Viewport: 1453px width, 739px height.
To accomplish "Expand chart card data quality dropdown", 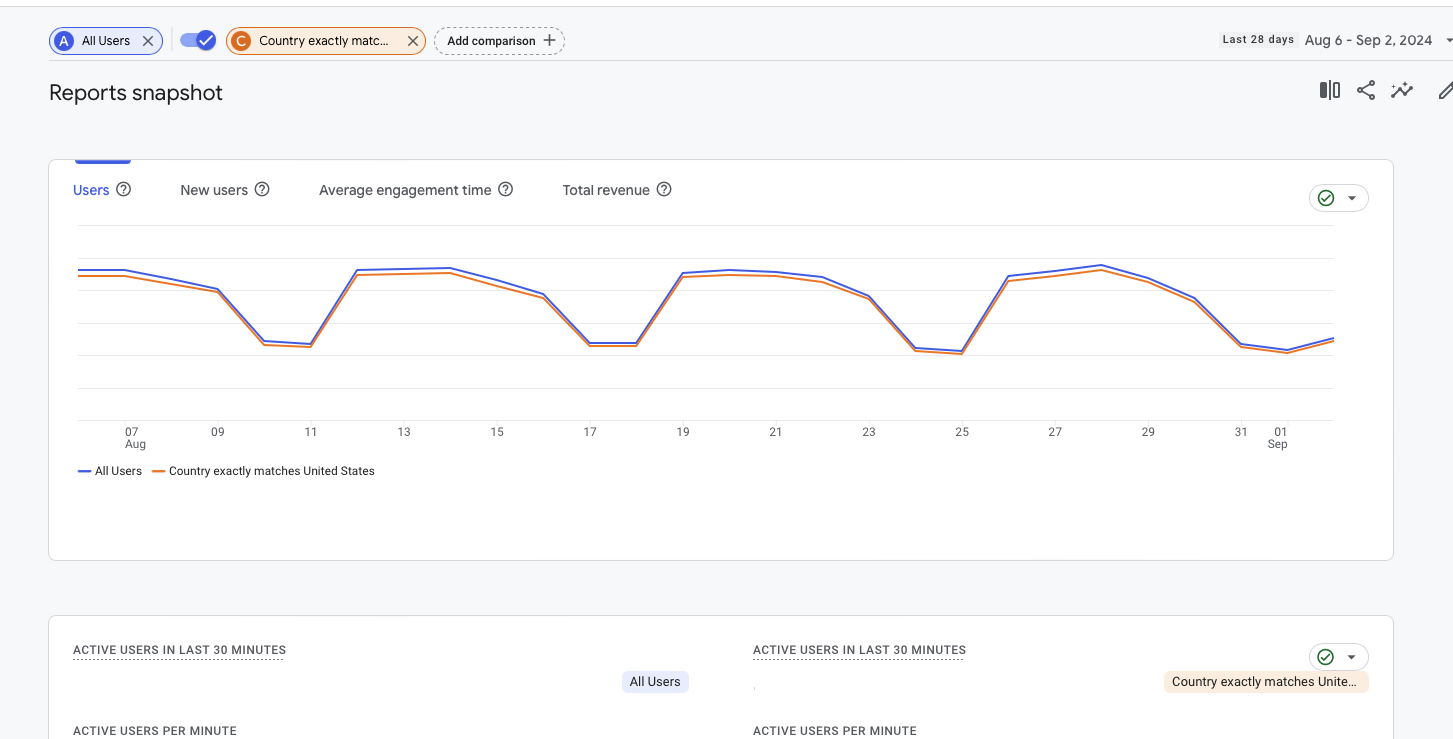I will [x=1339, y=198].
